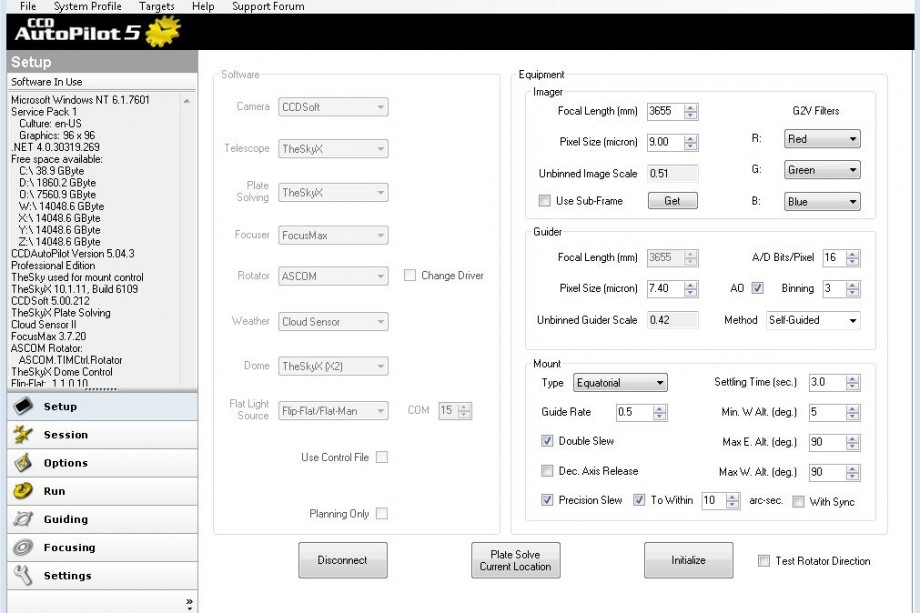Toggle Precision Slew checkbox

pos(547,500)
